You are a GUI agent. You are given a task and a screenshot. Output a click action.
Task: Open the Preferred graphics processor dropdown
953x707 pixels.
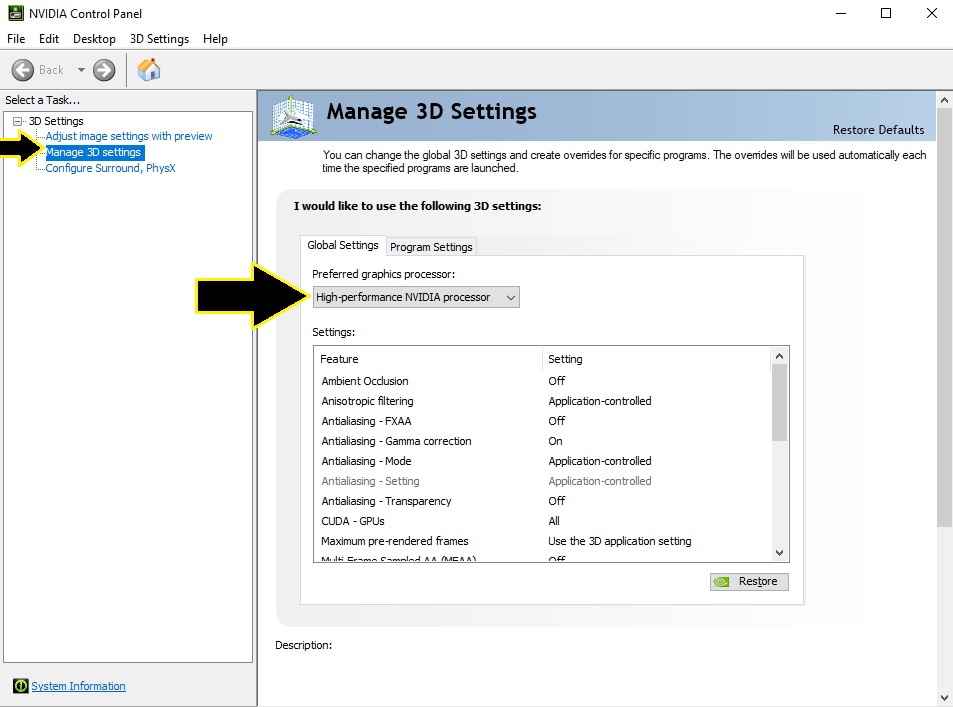[415, 297]
